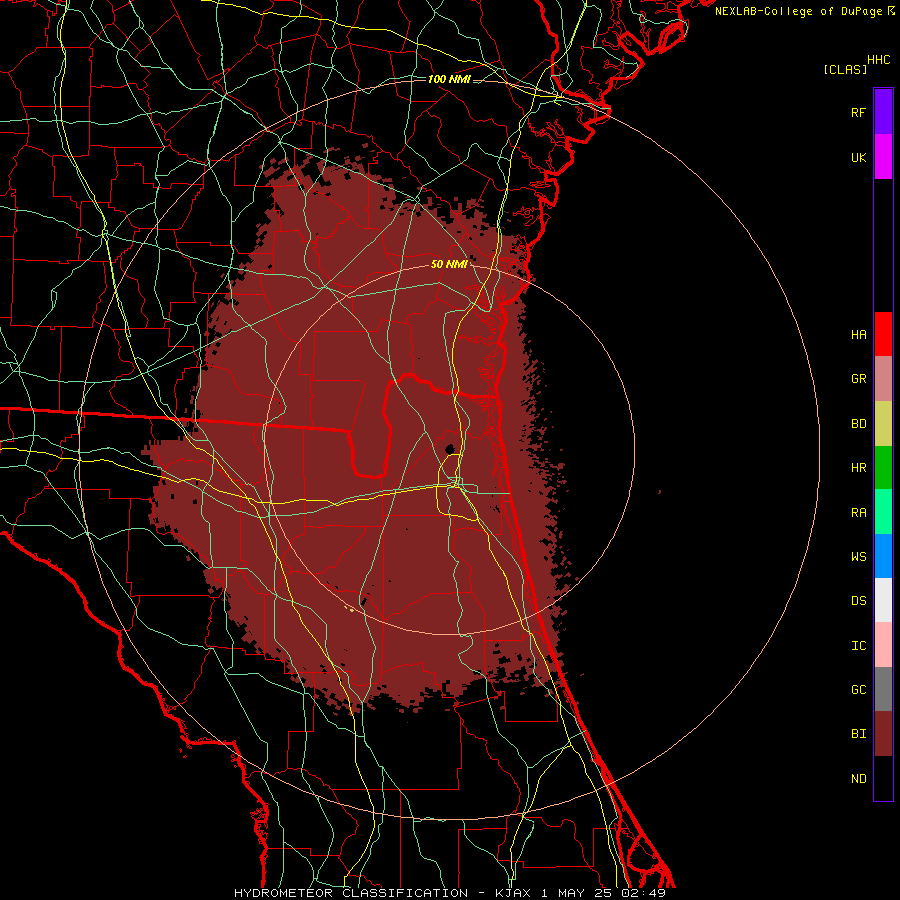Screen dimensions: 900x900
Task: Click the Hydrometeor Classification KJAX caption
Action: click(x=450, y=893)
